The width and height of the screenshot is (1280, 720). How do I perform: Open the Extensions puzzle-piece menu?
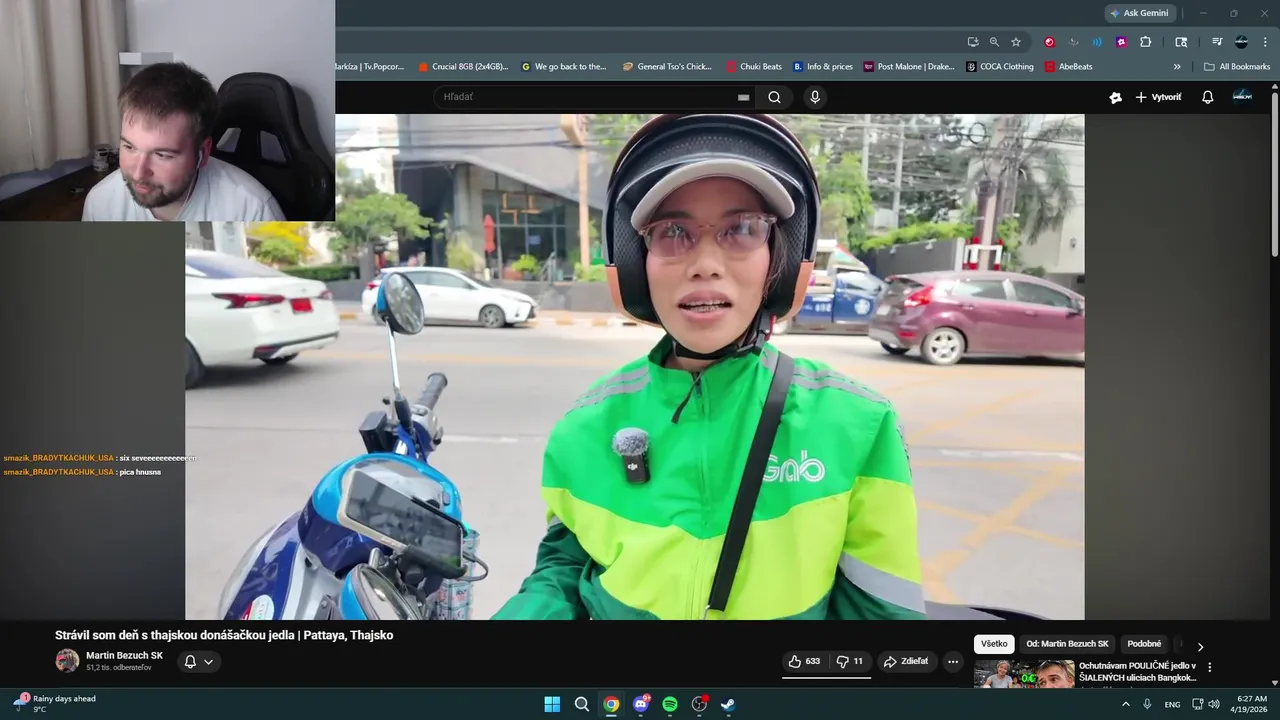(1146, 42)
